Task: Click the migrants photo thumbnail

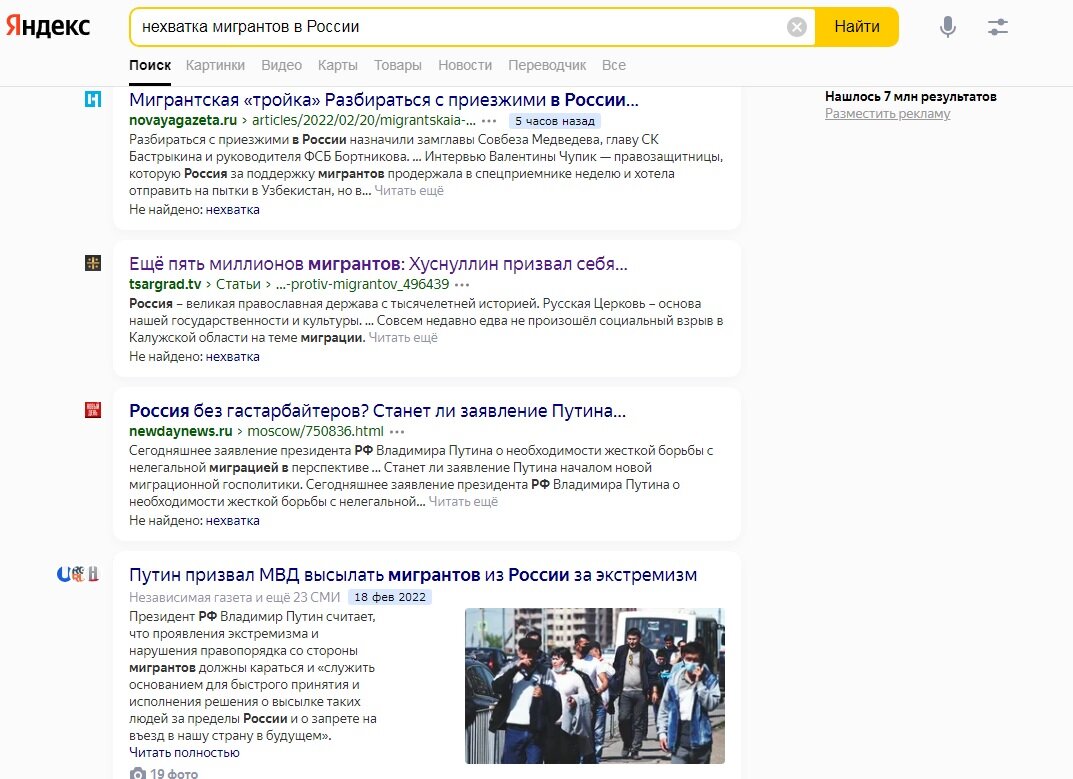Action: click(x=594, y=685)
